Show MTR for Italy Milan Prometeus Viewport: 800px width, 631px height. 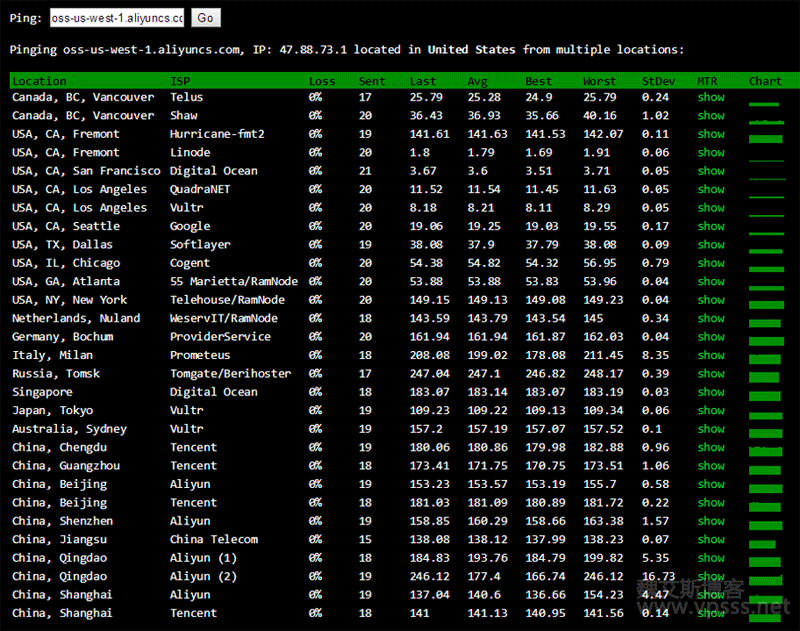tap(711, 355)
